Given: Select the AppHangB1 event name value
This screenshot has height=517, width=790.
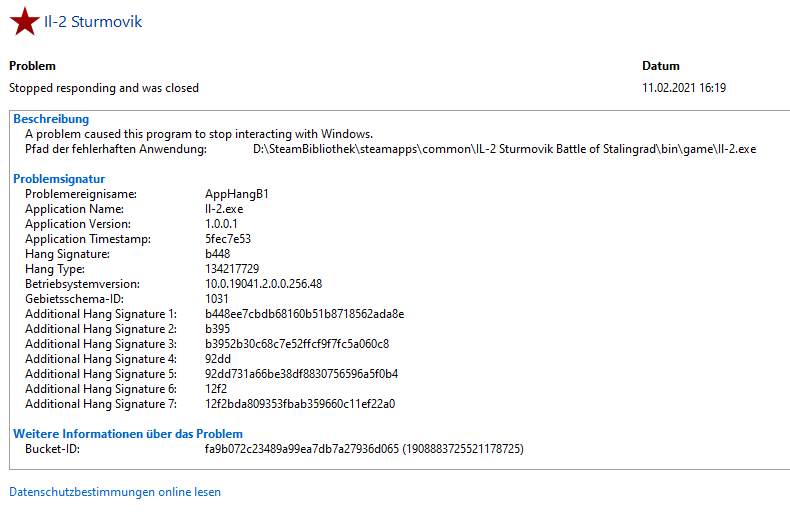Looking at the screenshot, I should point(237,194).
